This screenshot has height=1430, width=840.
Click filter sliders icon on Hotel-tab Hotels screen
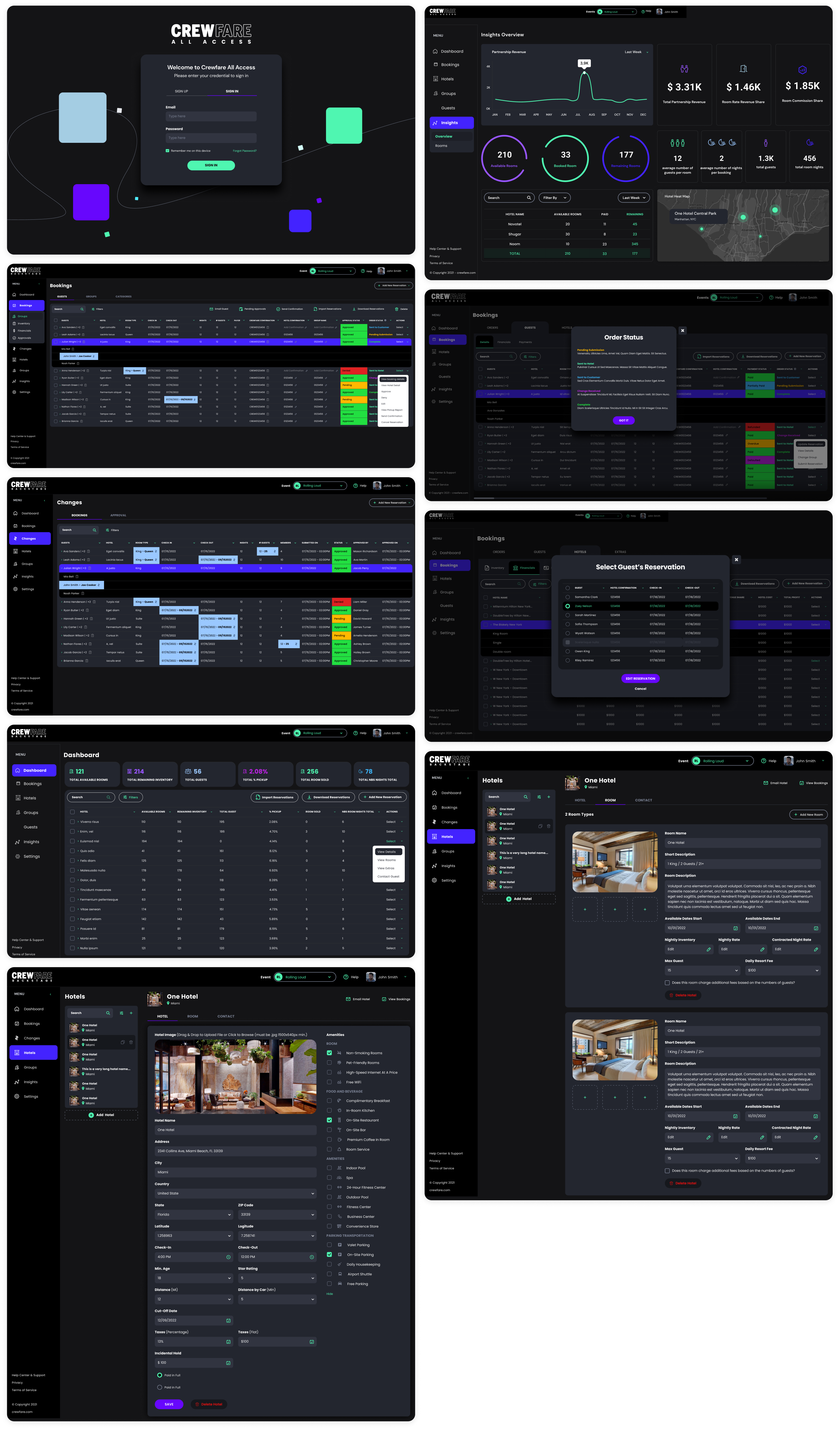coord(121,1013)
